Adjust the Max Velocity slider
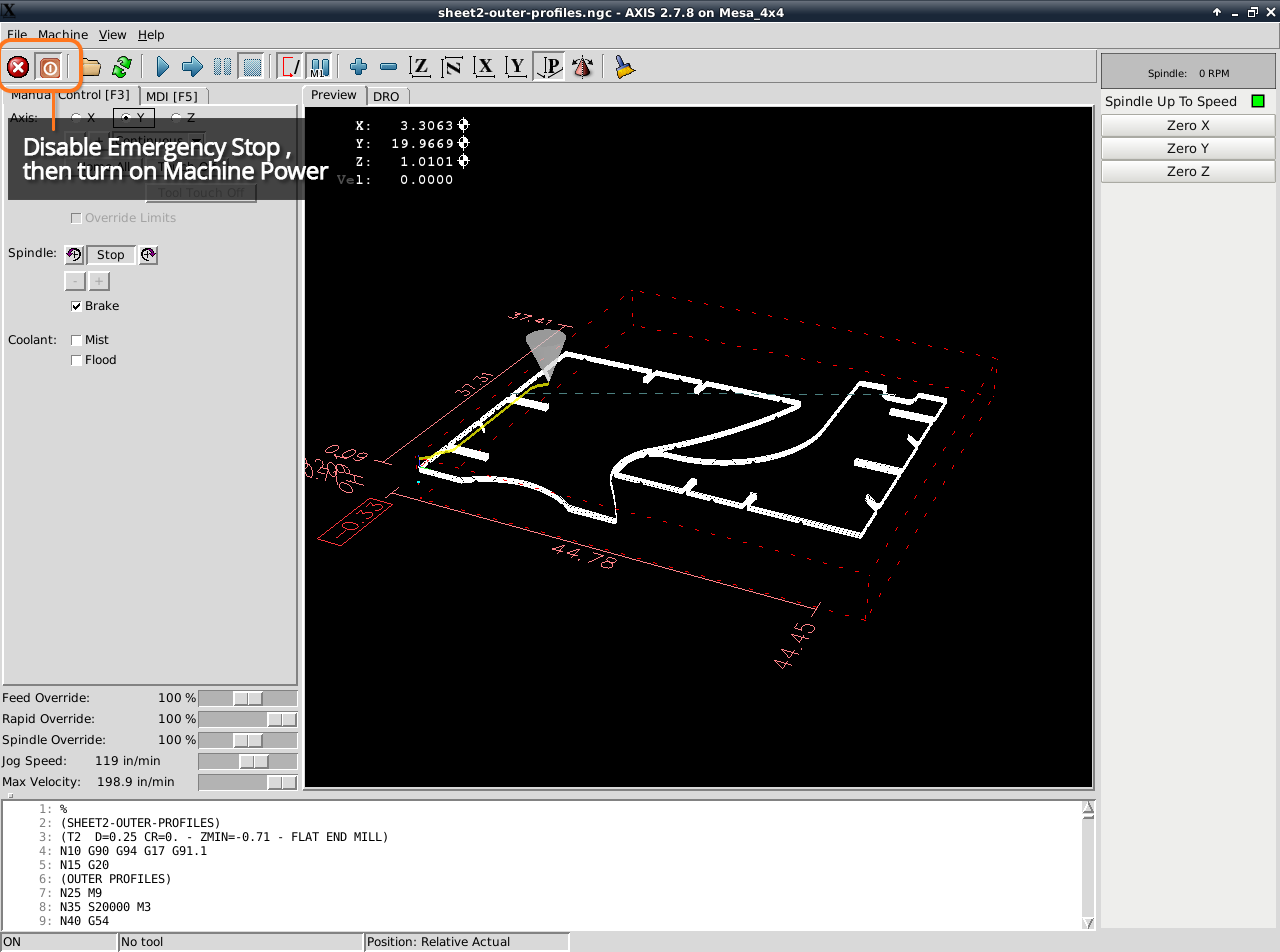The image size is (1280, 952). point(248,782)
